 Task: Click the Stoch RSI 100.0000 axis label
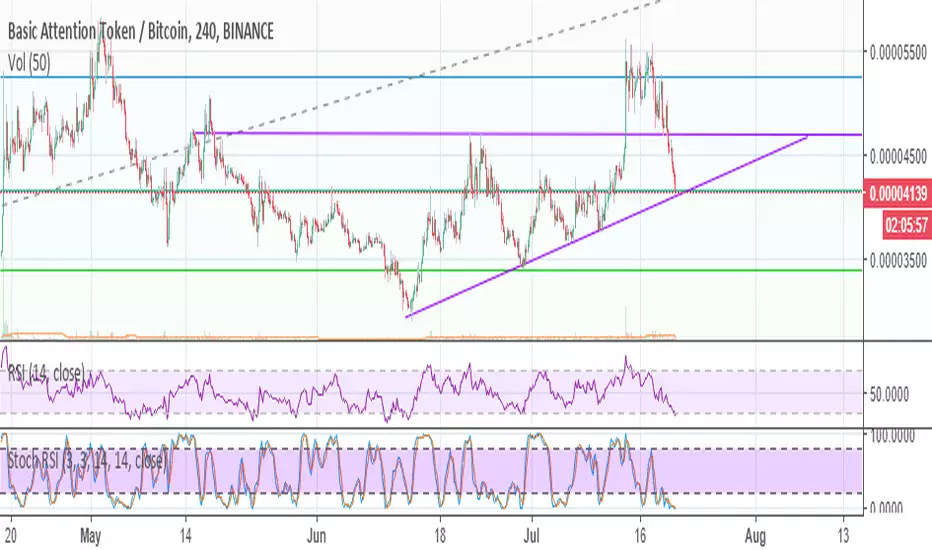pos(892,436)
